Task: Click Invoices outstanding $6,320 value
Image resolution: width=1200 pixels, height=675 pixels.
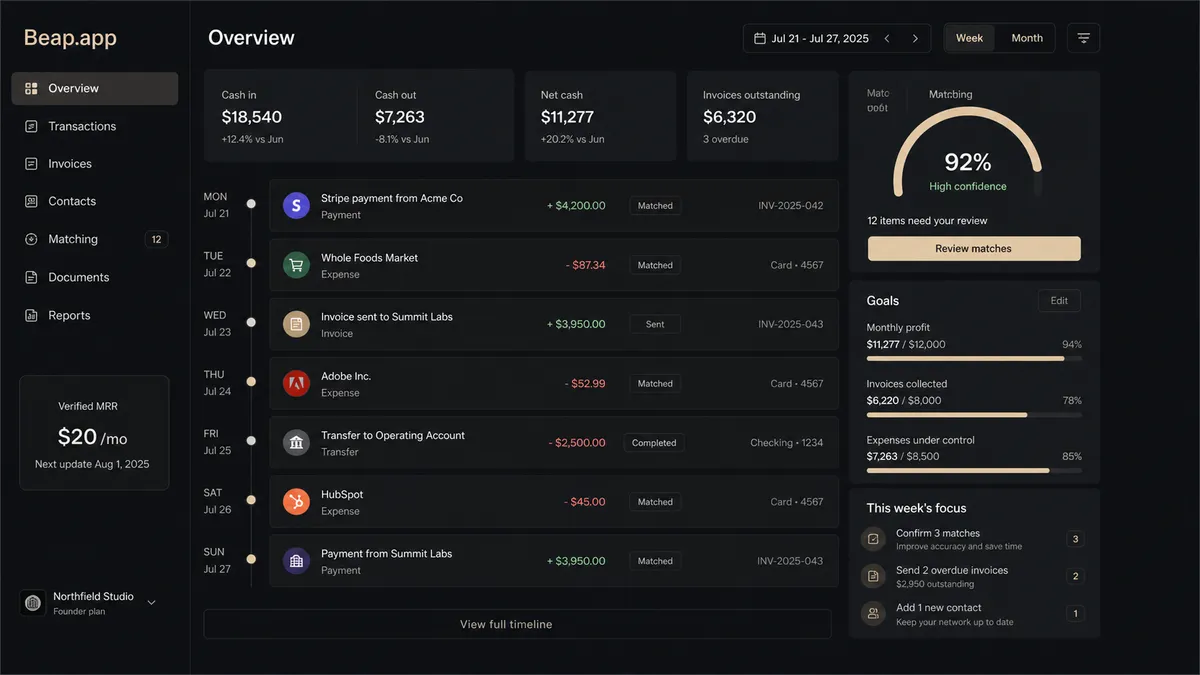Action: pyautogui.click(x=730, y=117)
